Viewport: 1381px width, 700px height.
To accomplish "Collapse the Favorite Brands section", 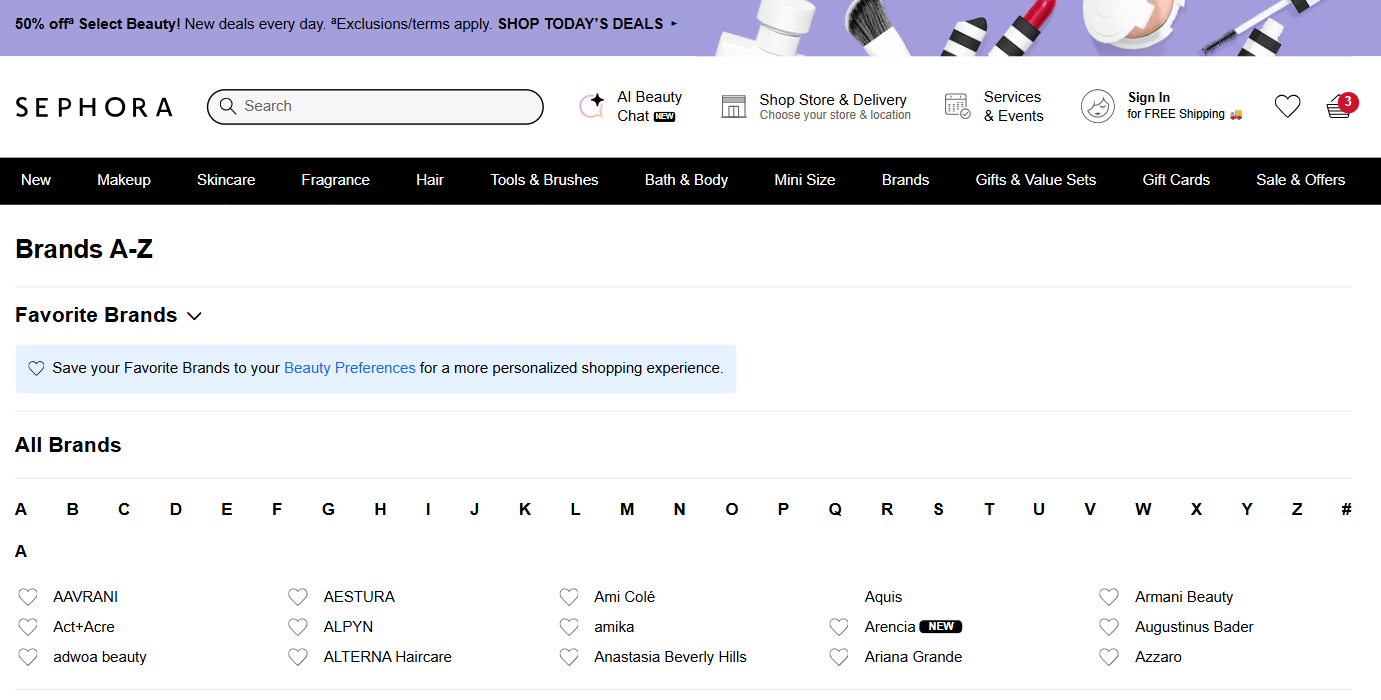I will coord(194,316).
